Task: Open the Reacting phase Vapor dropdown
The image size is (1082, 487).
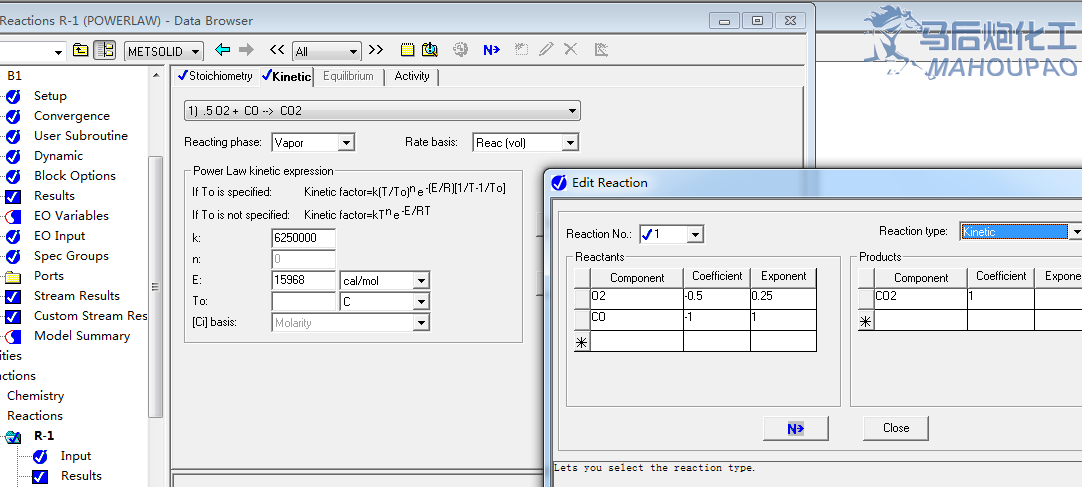Action: (x=346, y=143)
